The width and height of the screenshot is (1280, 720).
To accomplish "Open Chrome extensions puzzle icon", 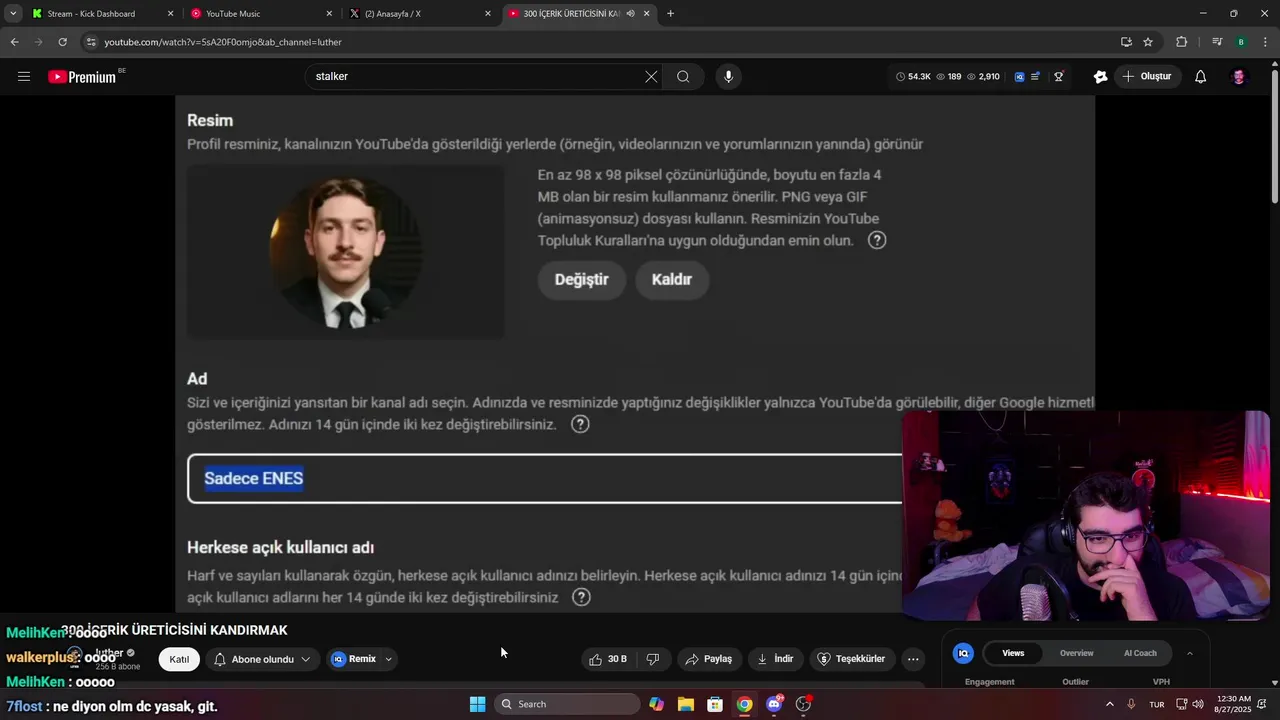I will 1181,42.
